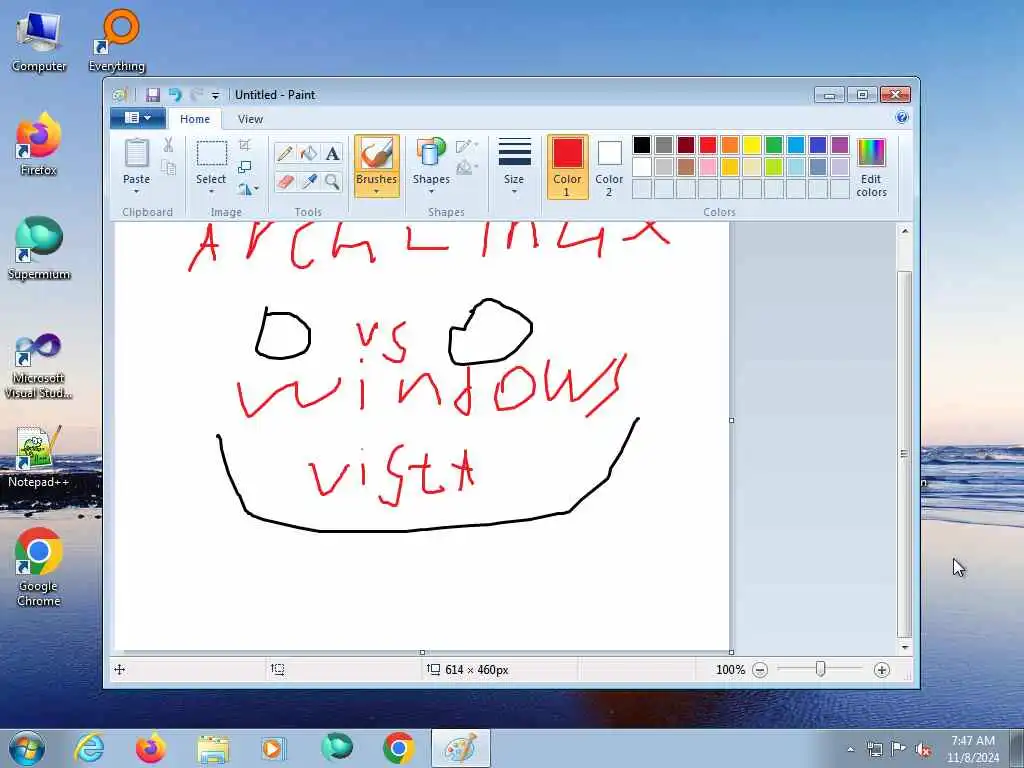This screenshot has width=1024, height=768.
Task: Pick the pink color swatch
Action: [708, 167]
